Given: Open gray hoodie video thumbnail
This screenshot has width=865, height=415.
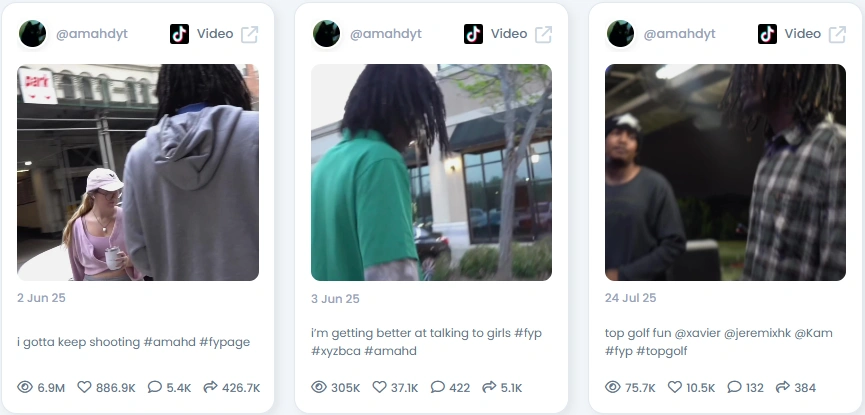Looking at the screenshot, I should 138,172.
